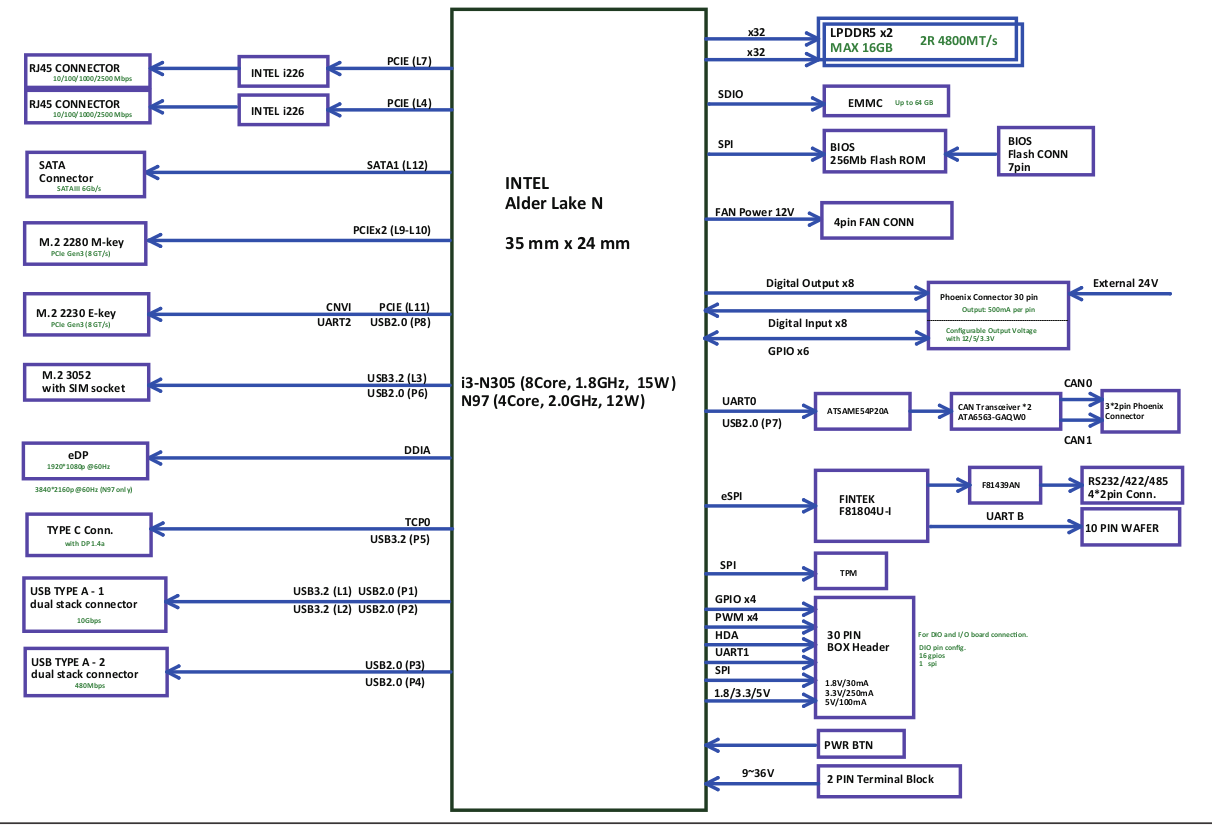Select the PCIE (L11) signal label
Screen dimensions: 1212x831
(x=405, y=307)
